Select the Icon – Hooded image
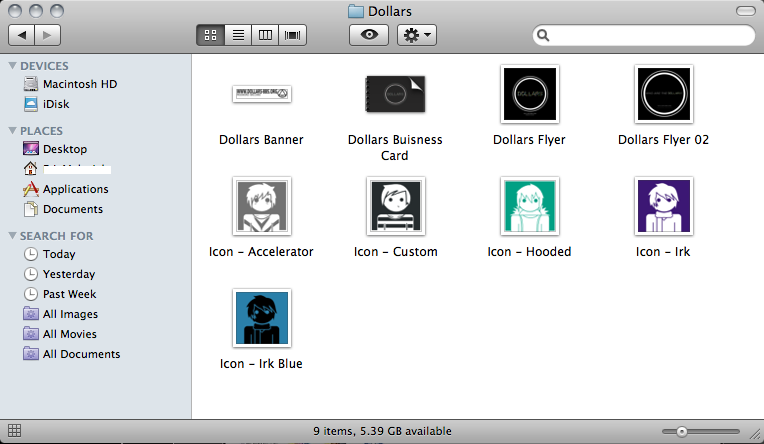 tap(530, 206)
